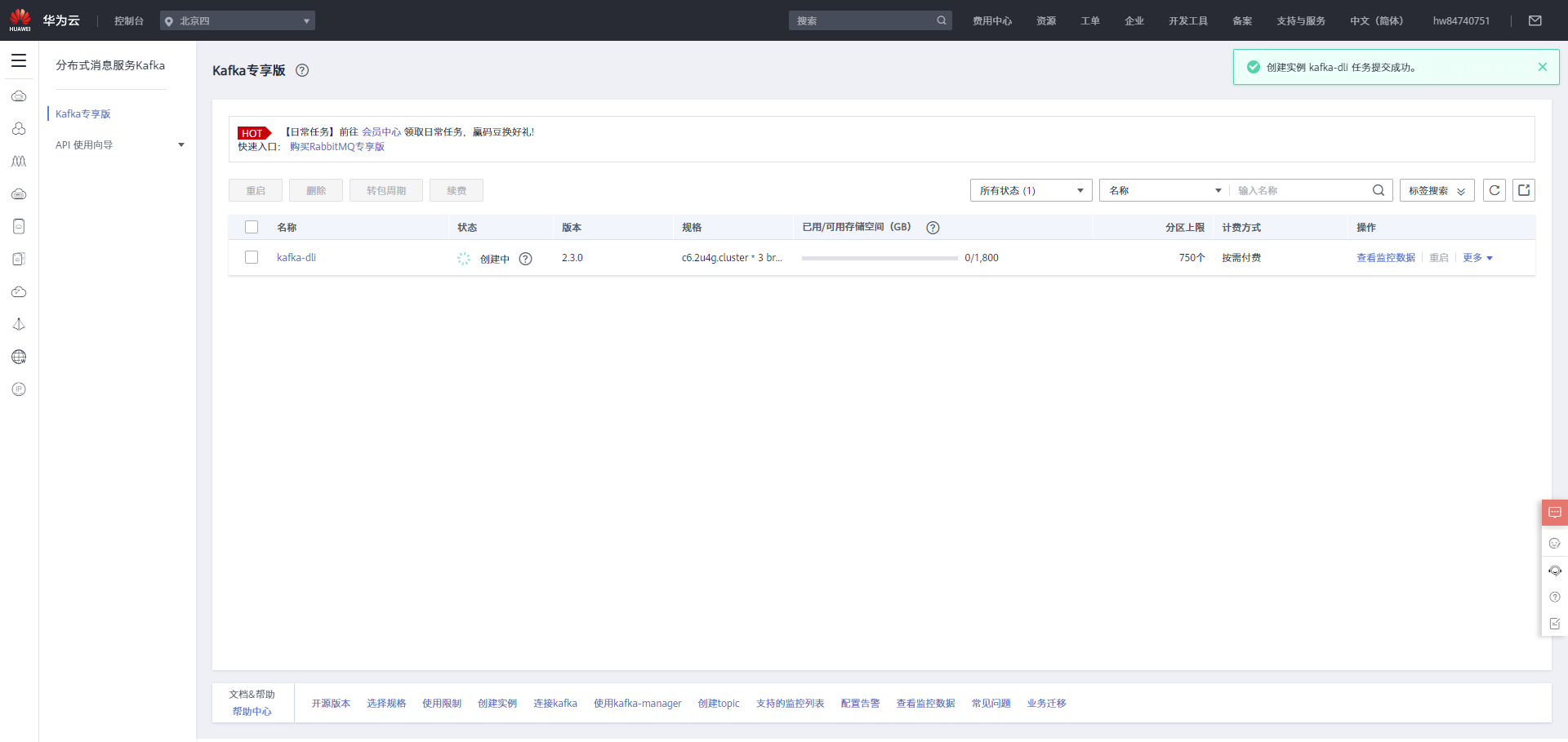This screenshot has width=1568, height=742.
Task: Open 备案 menu
Action: click(x=1242, y=20)
